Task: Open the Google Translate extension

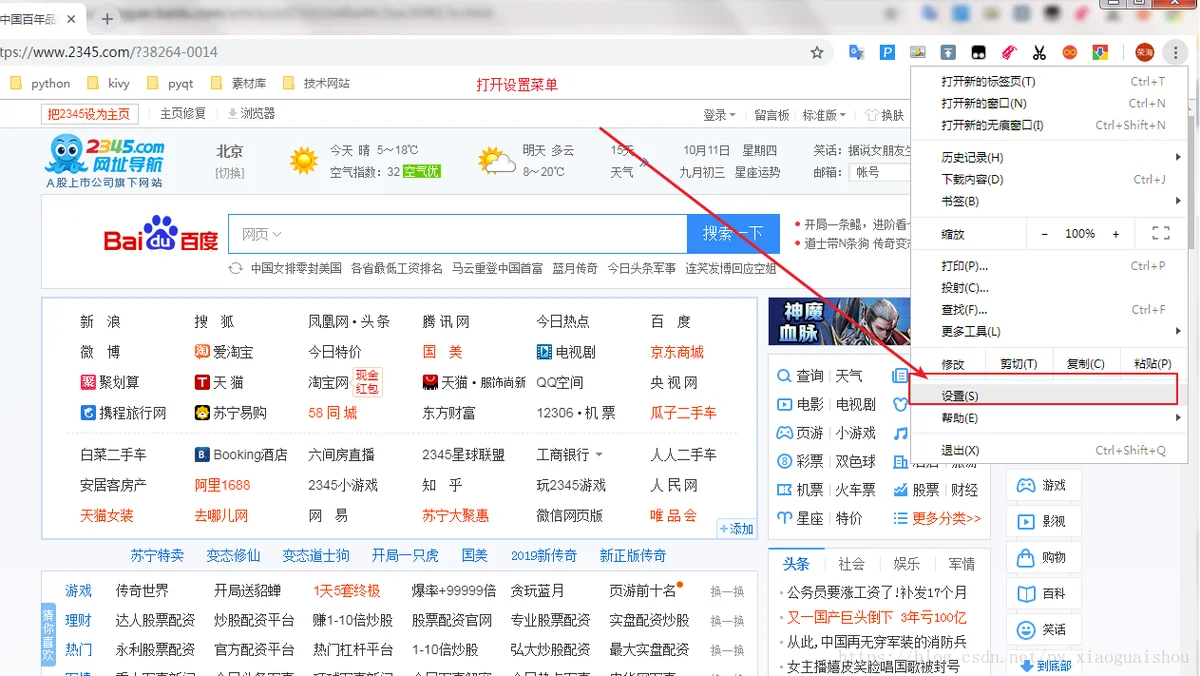Action: [x=857, y=52]
